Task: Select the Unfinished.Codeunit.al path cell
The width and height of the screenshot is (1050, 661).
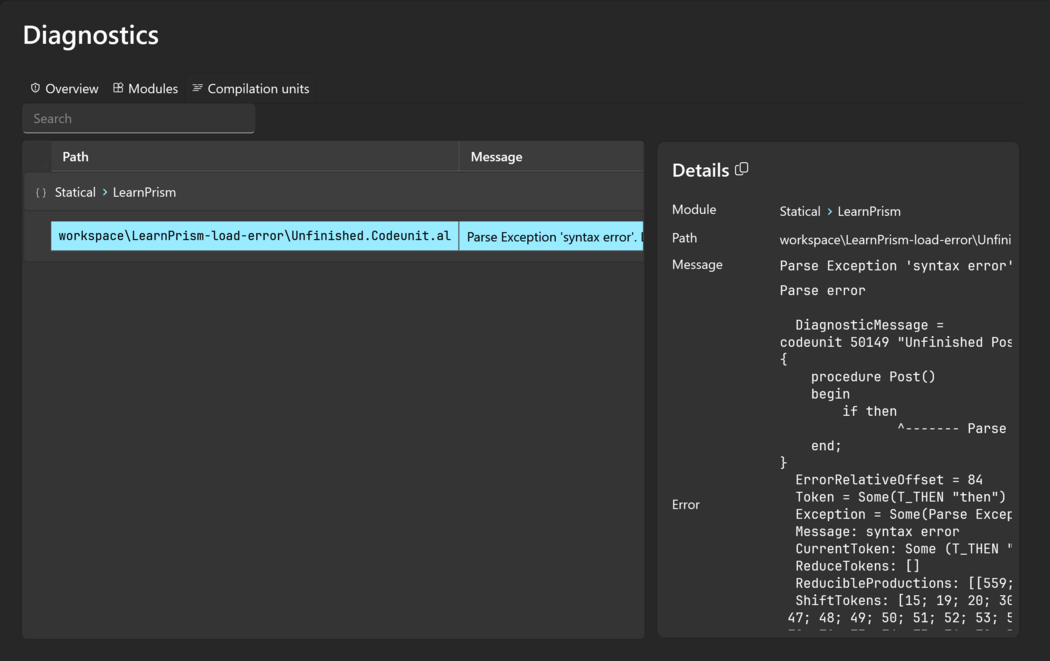Action: pyautogui.click(x=254, y=236)
